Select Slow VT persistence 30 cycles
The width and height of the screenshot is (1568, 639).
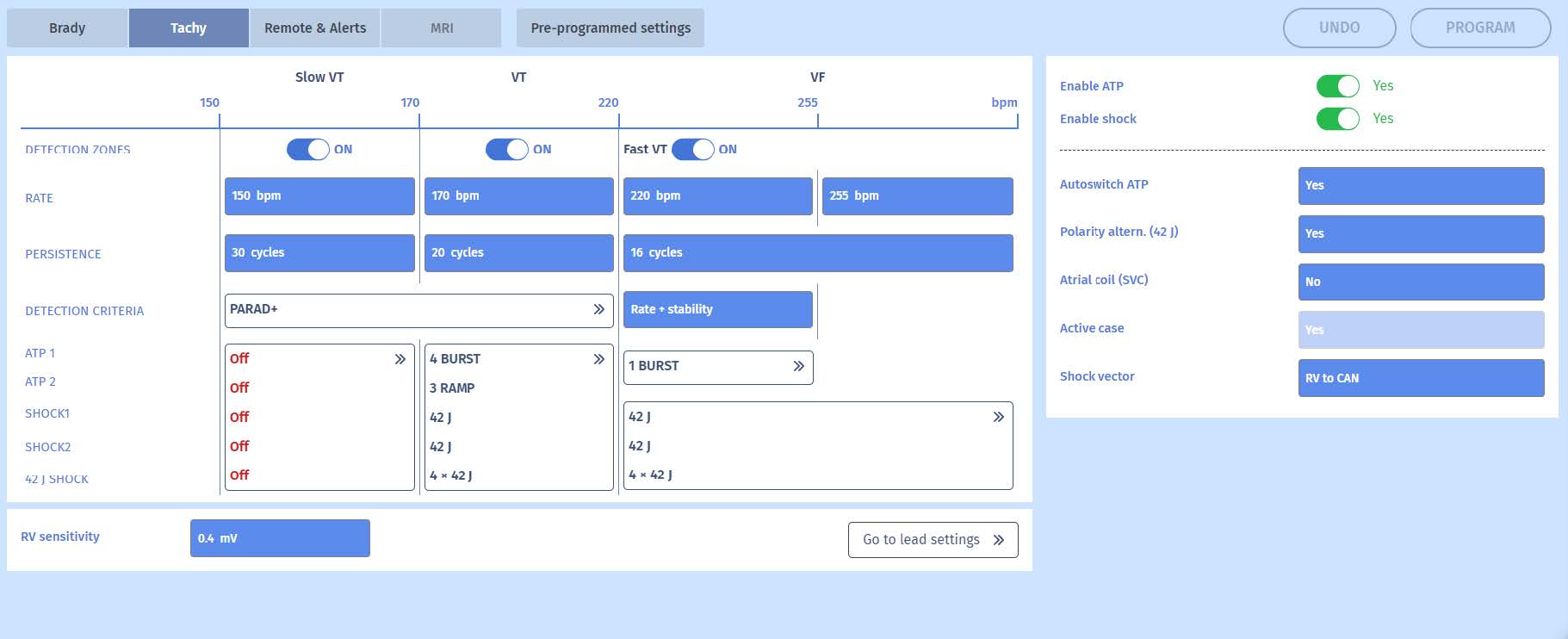pyautogui.click(x=319, y=252)
